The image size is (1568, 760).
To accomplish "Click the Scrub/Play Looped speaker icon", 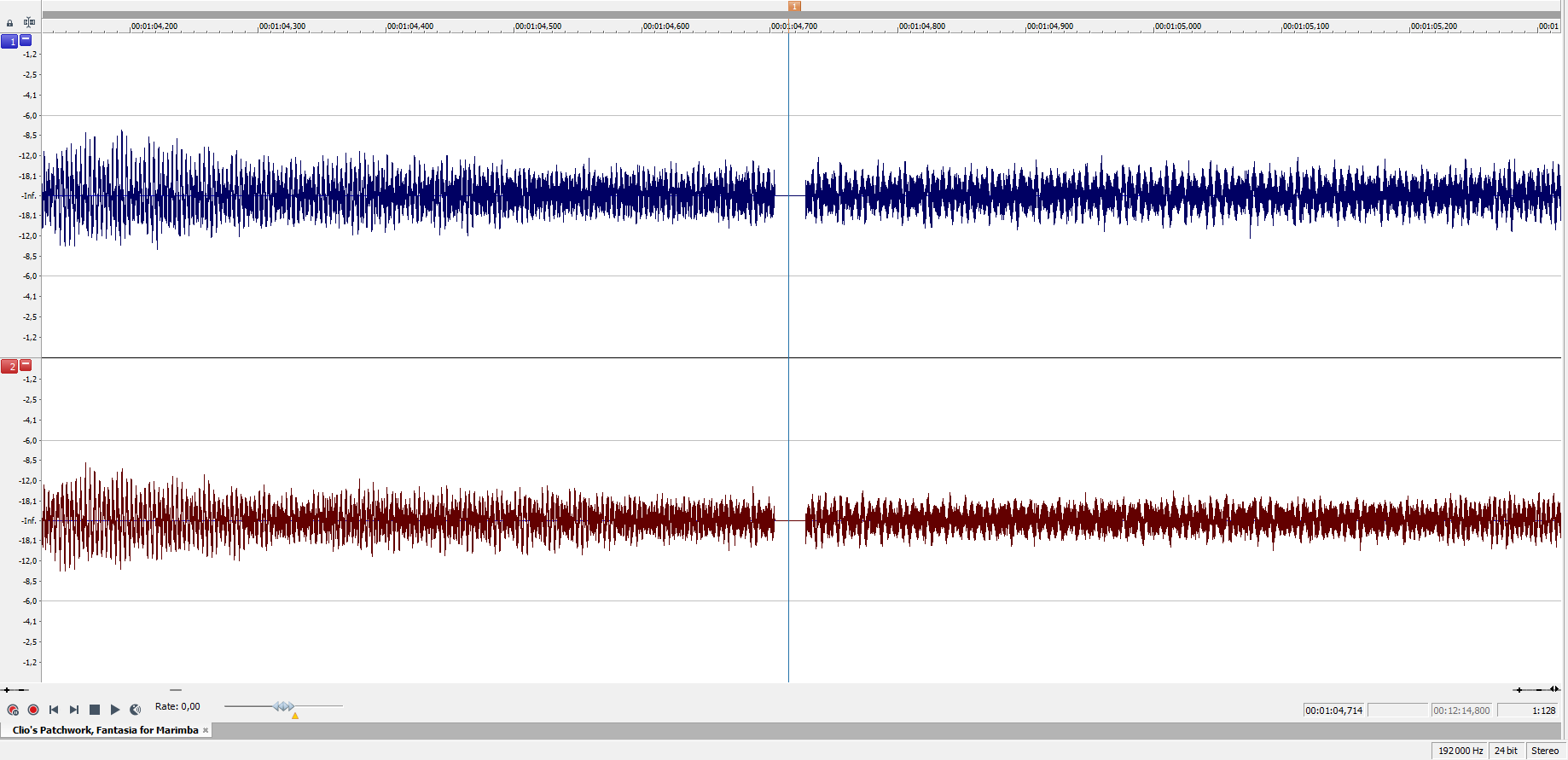I will pos(136,710).
